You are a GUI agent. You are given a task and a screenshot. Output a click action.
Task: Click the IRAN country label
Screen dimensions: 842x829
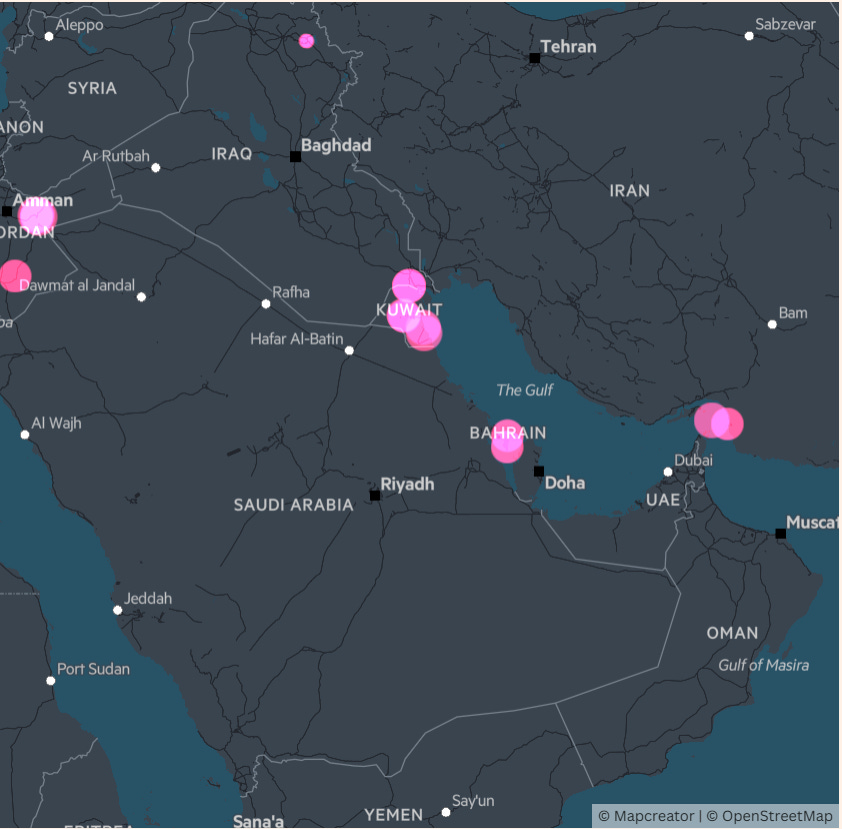click(629, 191)
